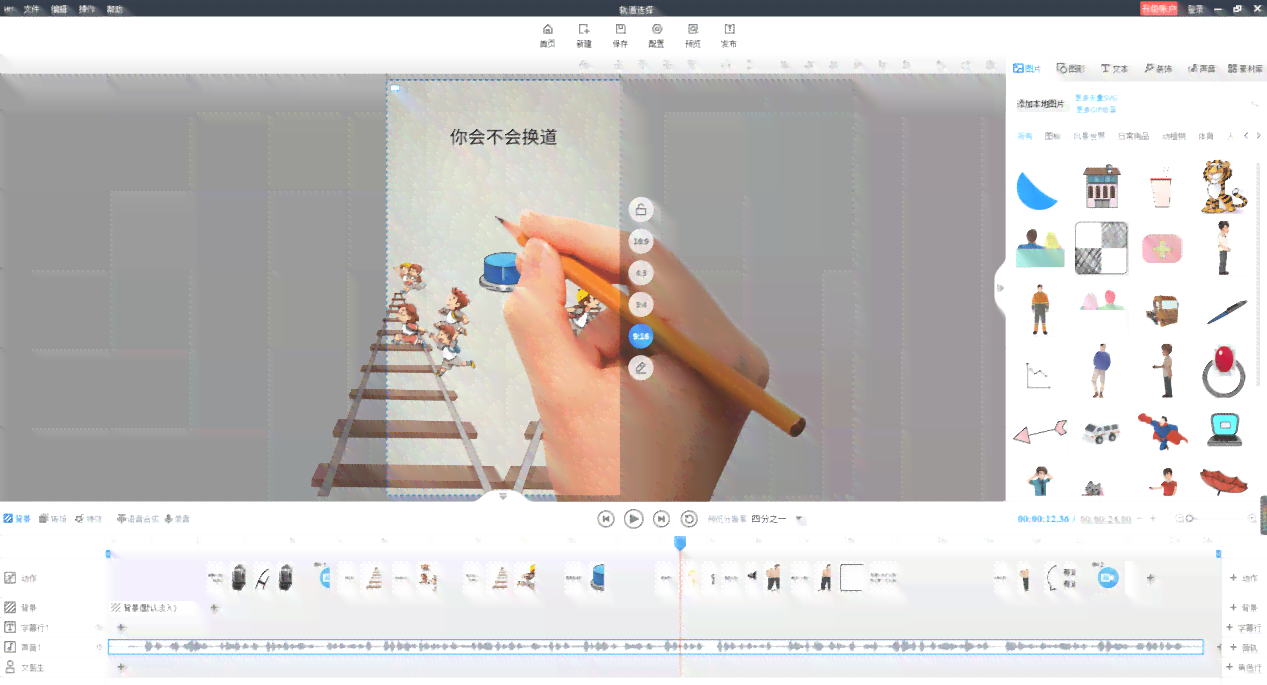1267x685 pixels.
Task: Switch to the 图形 shapes tab
Action: 1070,69
